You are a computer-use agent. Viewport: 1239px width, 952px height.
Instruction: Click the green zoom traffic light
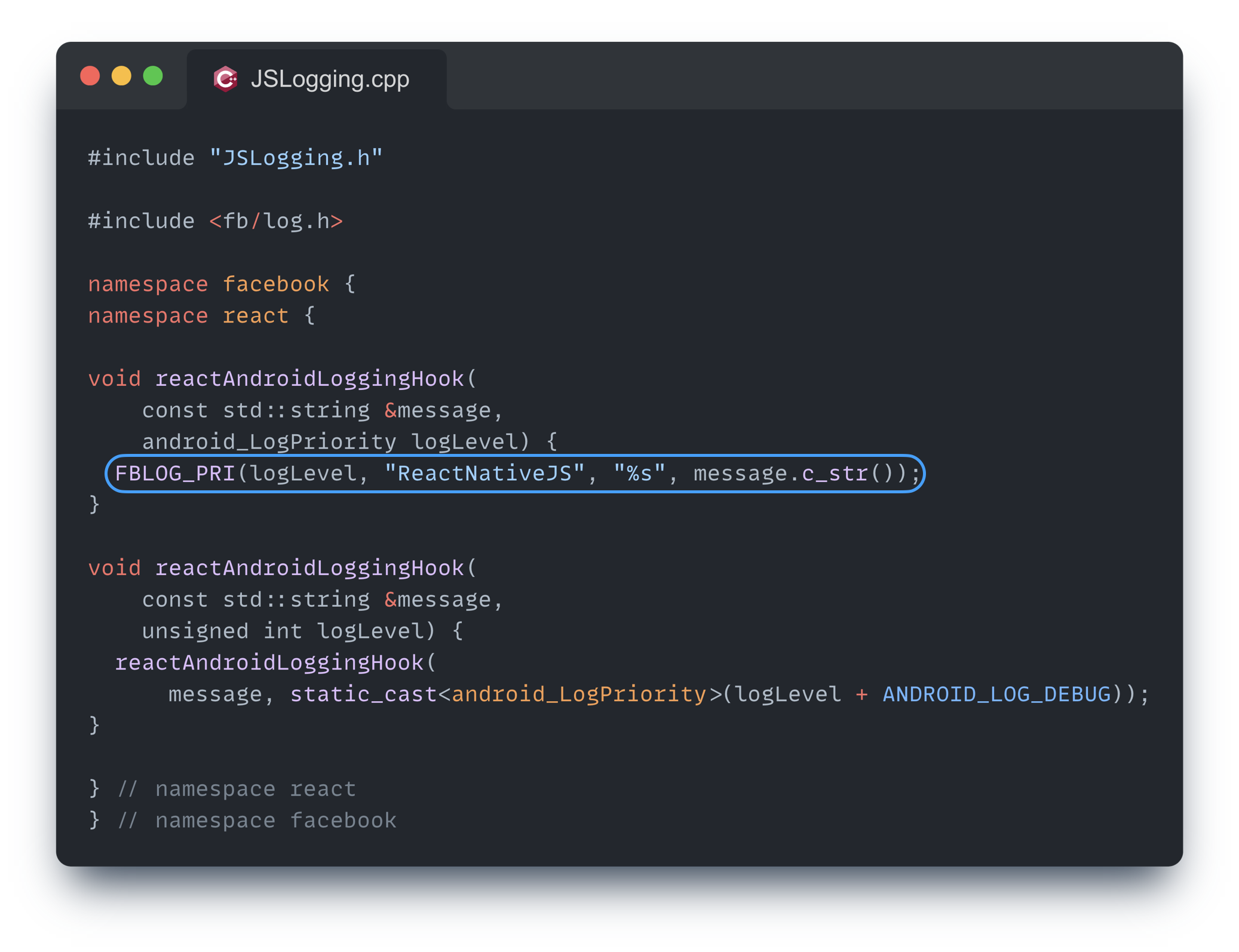154,76
